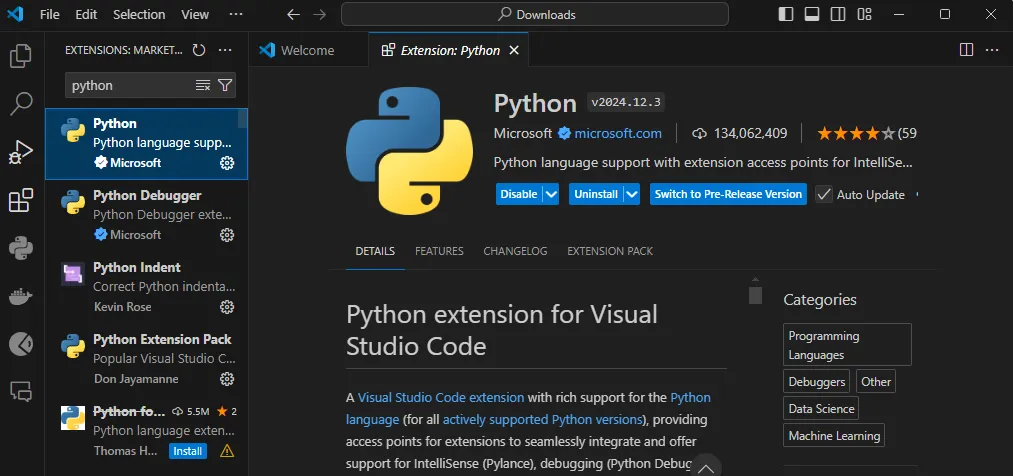Screen dimensions: 1013x476
Task: Expand the Uninstall dropdown arrow
Action: 632,194
